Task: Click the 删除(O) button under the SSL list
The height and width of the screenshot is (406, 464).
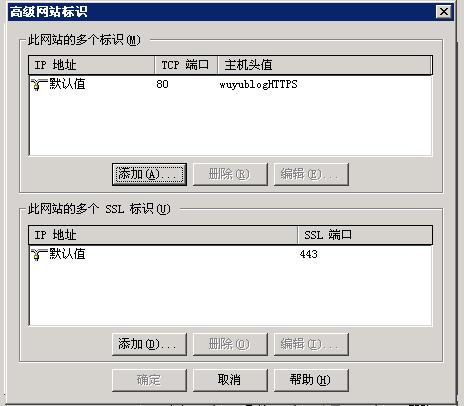Action: [230, 344]
